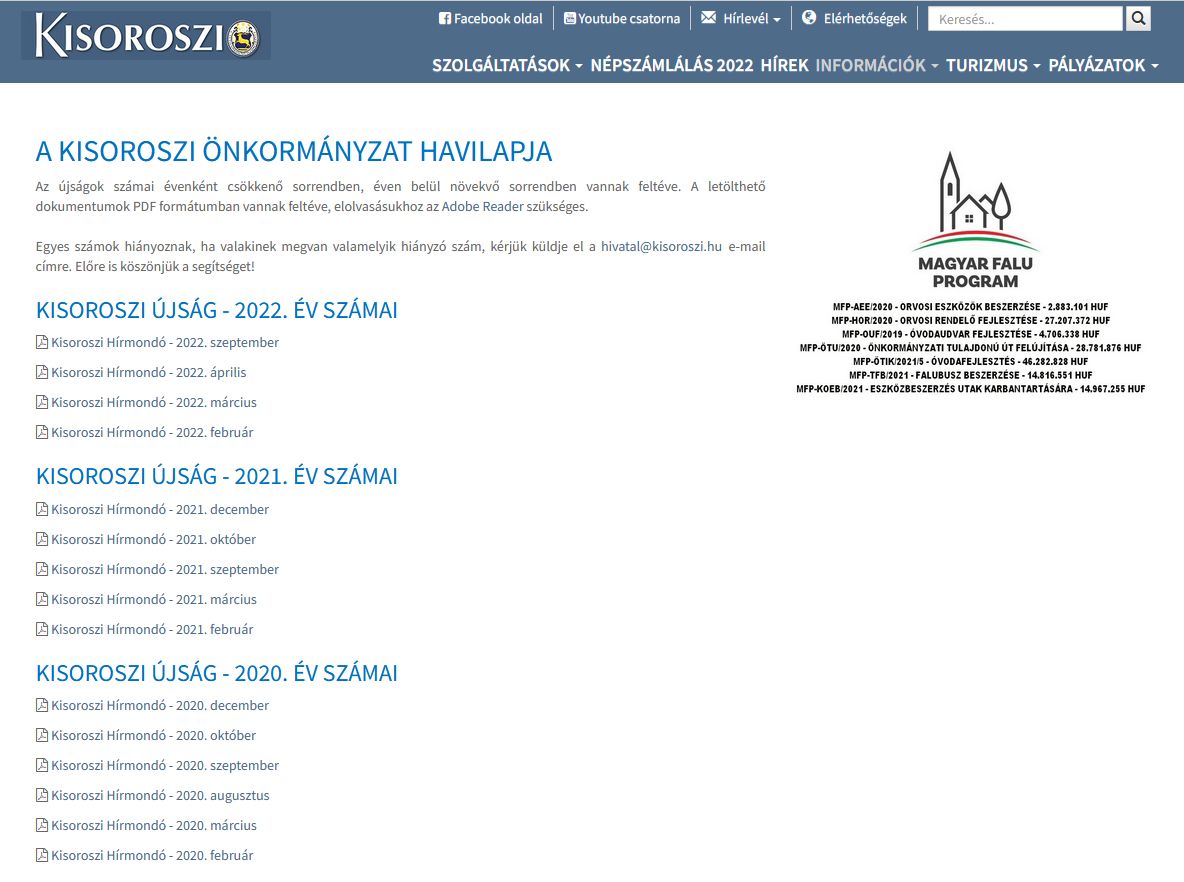This screenshot has width=1184, height=882.
Task: Click the PDF icon for 2021. március
Action: [x=42, y=600]
